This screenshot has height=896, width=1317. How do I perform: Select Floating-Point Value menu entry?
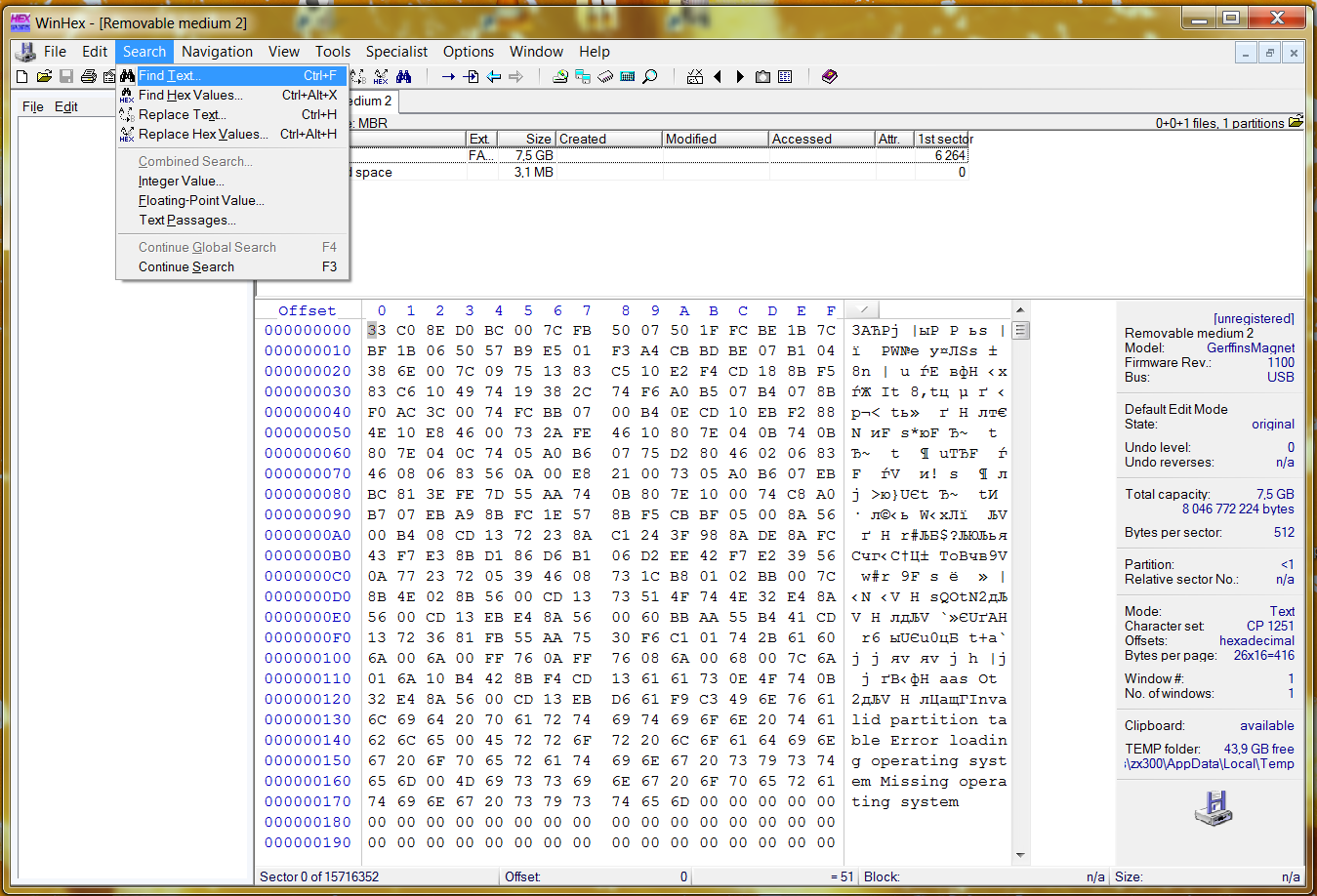click(x=232, y=200)
